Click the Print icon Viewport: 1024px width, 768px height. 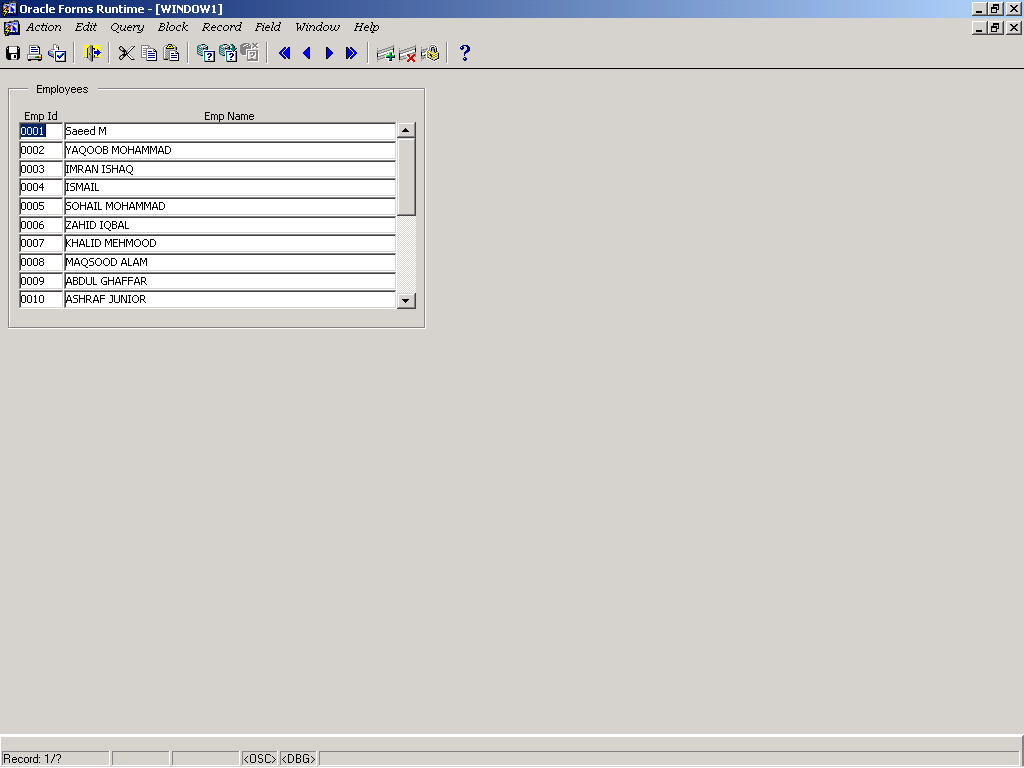(x=35, y=53)
